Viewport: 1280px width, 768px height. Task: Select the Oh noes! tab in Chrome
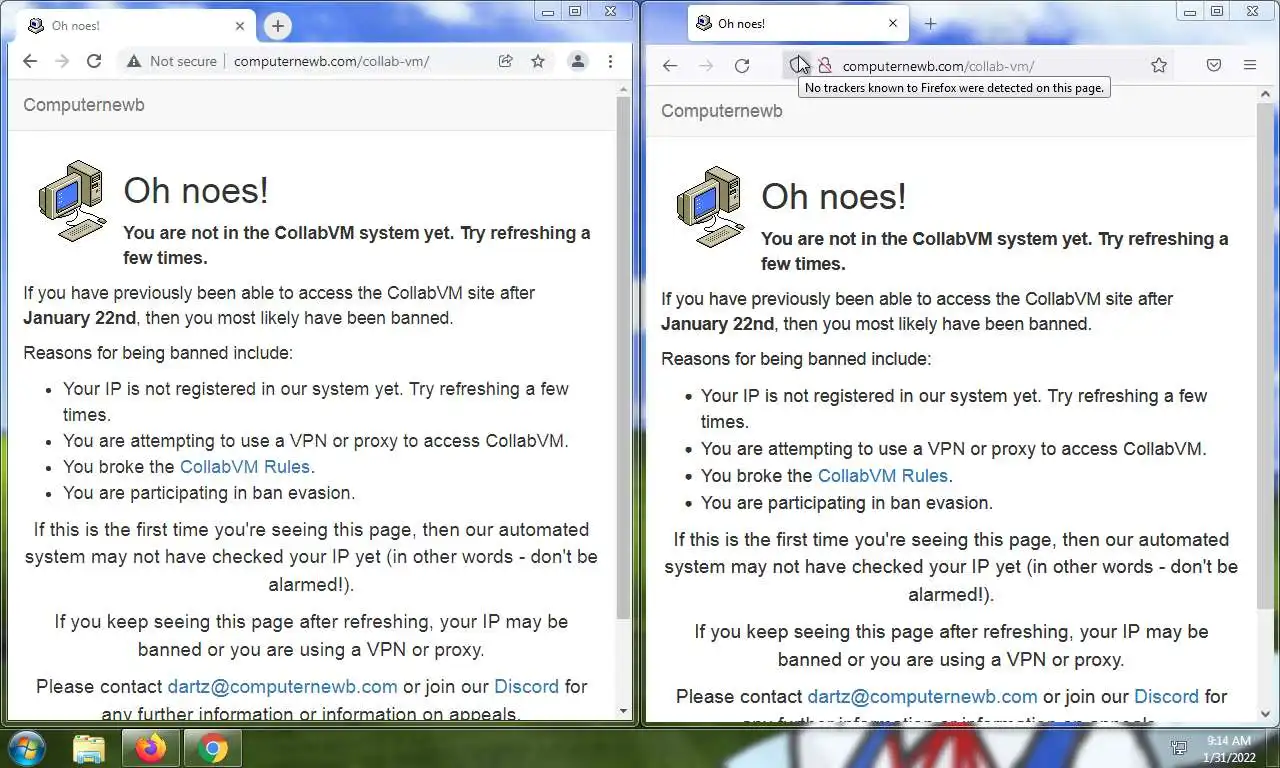coord(135,26)
